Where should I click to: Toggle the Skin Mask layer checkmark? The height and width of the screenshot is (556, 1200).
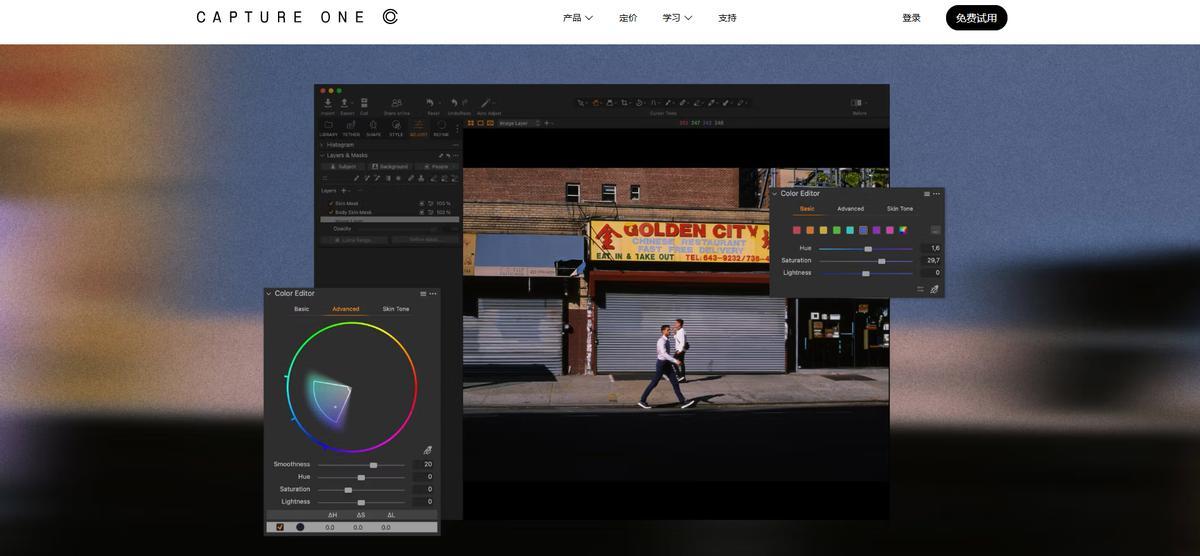click(331, 203)
